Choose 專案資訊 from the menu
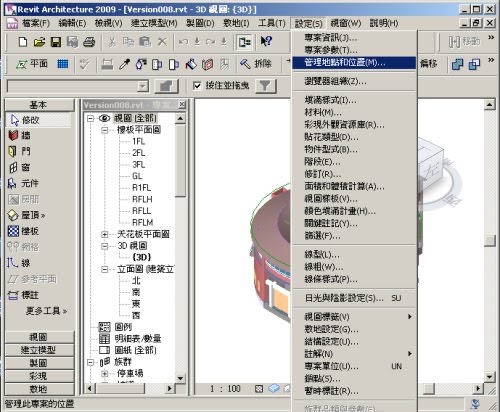 click(x=355, y=38)
